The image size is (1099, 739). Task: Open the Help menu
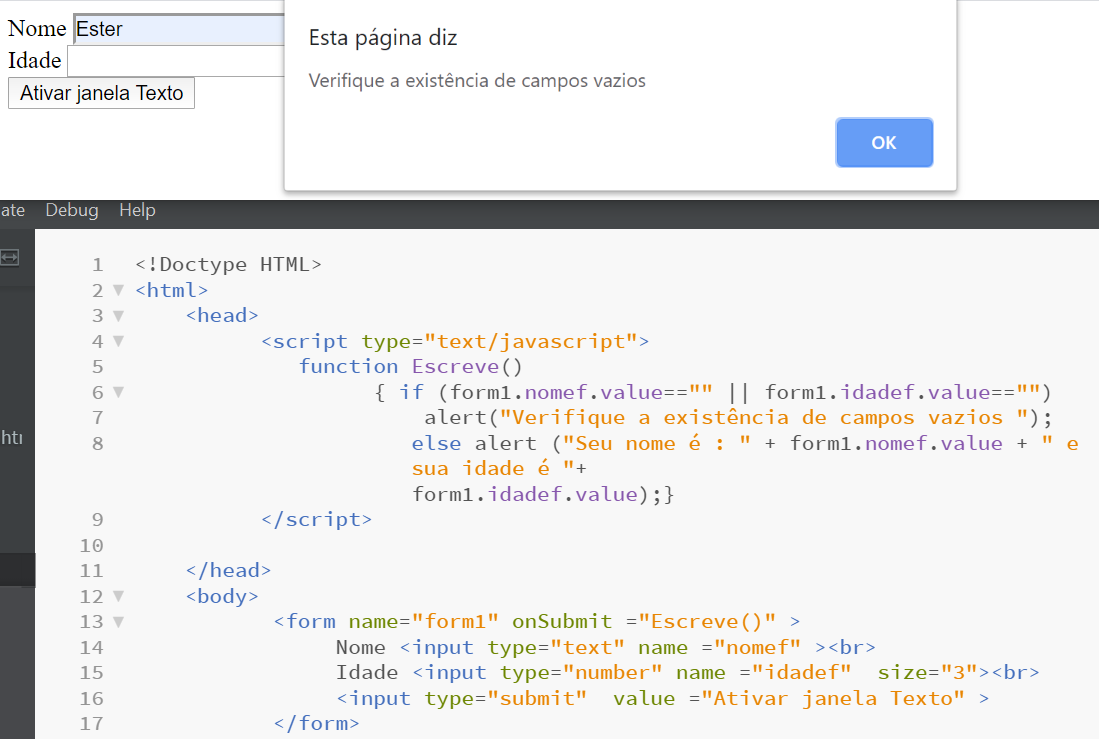coord(137,210)
